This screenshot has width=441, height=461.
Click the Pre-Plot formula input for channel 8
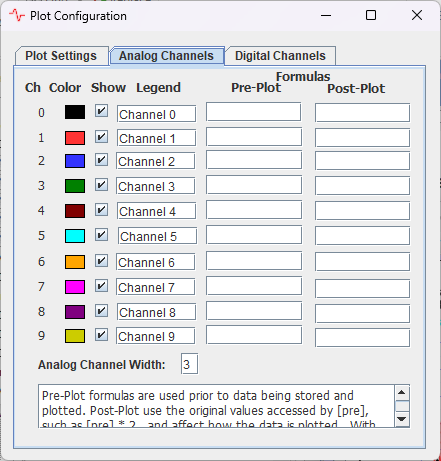click(x=254, y=311)
